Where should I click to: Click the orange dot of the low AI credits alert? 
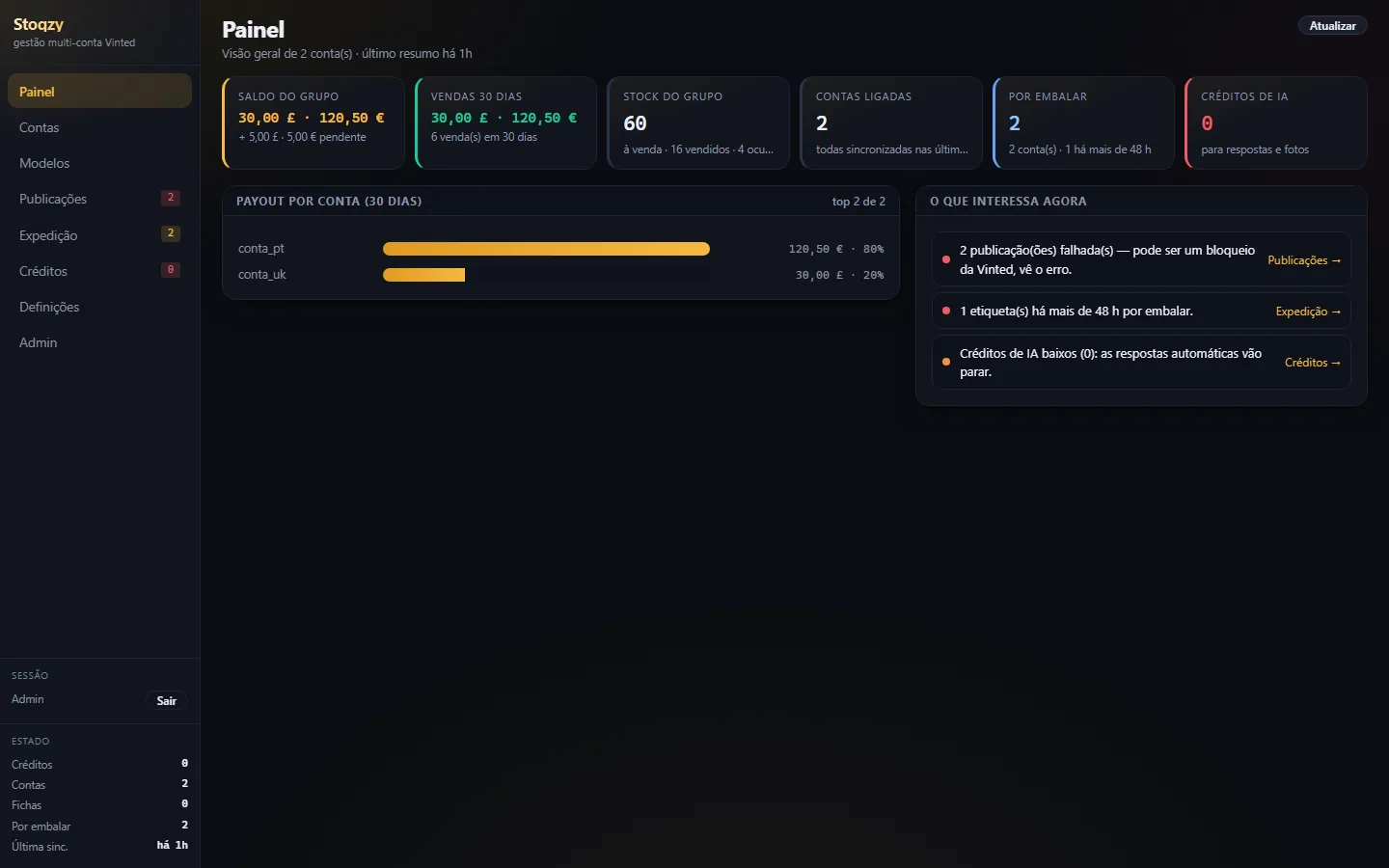(x=946, y=362)
